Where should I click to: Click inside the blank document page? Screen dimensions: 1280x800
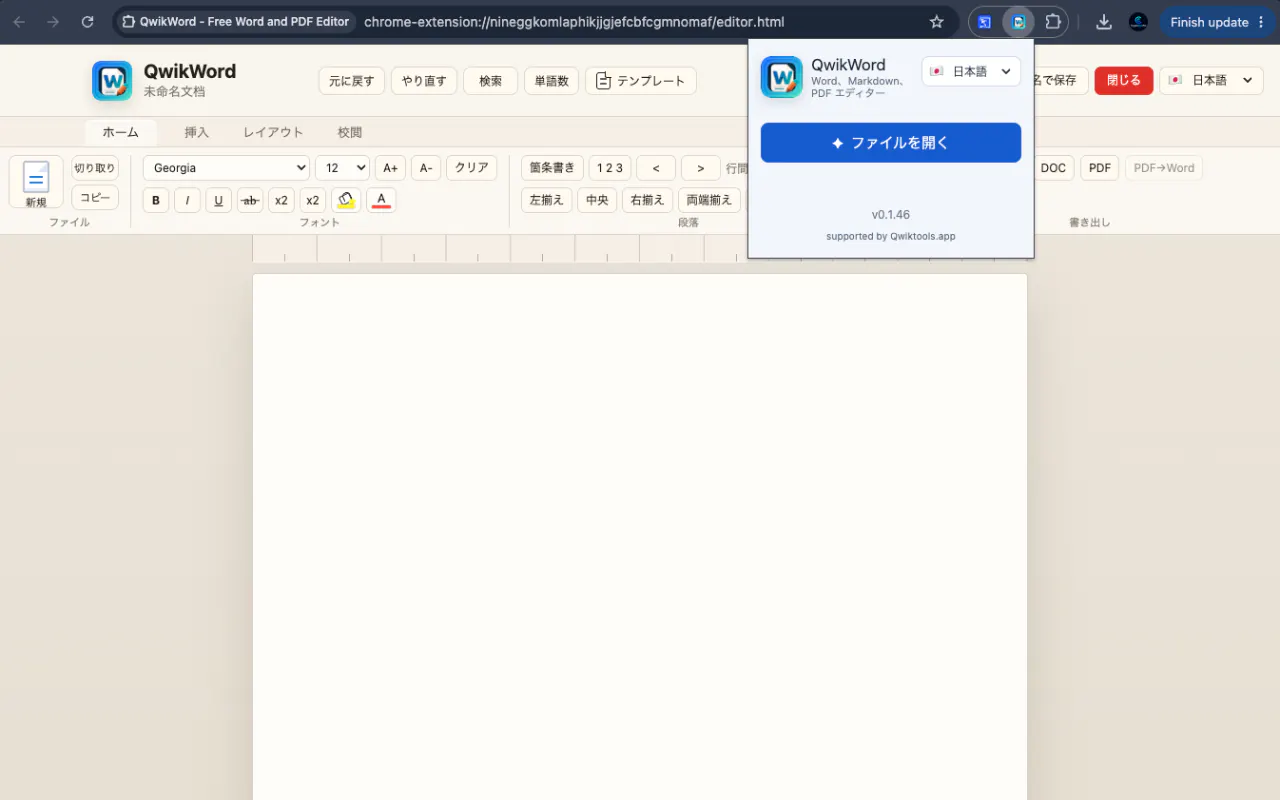click(x=640, y=537)
